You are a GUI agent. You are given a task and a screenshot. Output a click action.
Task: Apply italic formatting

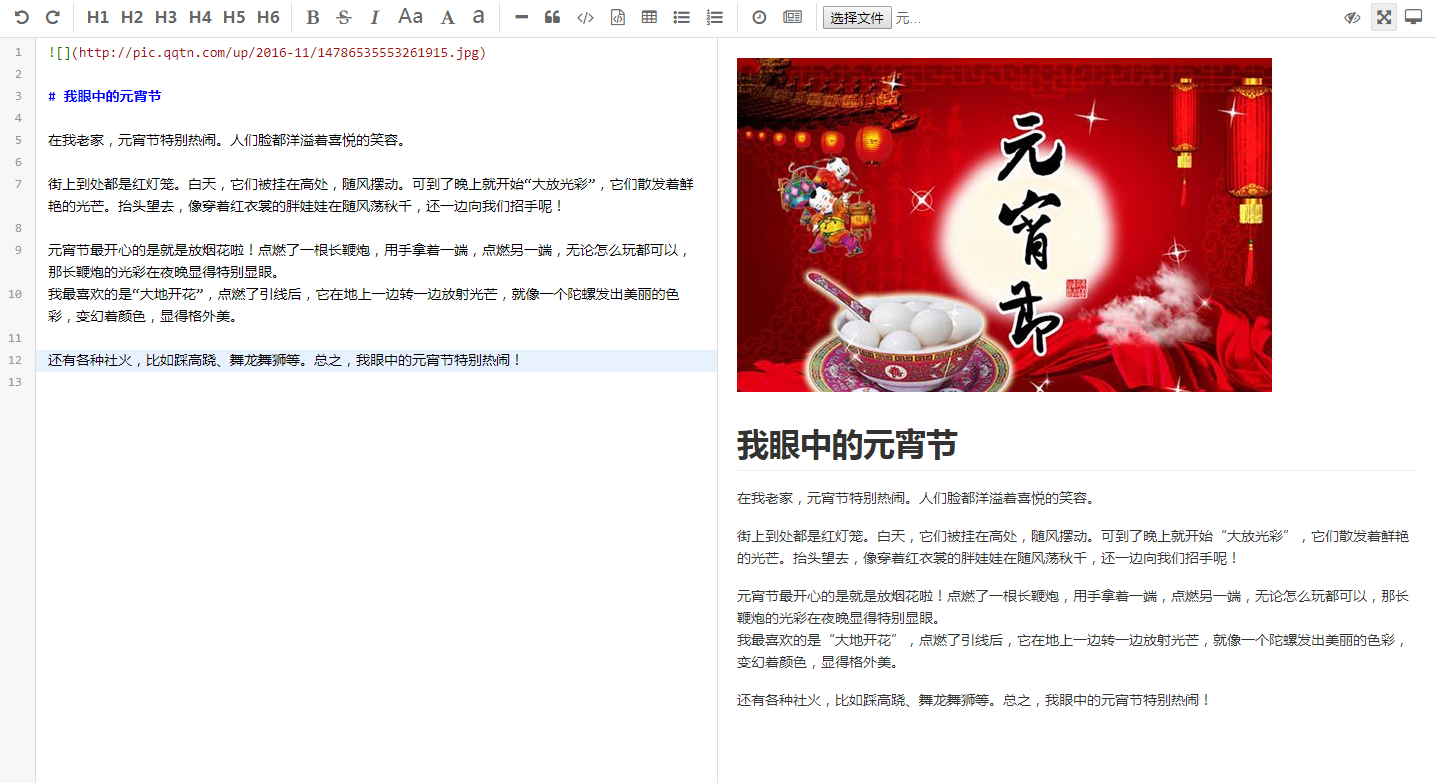pyautogui.click(x=375, y=17)
